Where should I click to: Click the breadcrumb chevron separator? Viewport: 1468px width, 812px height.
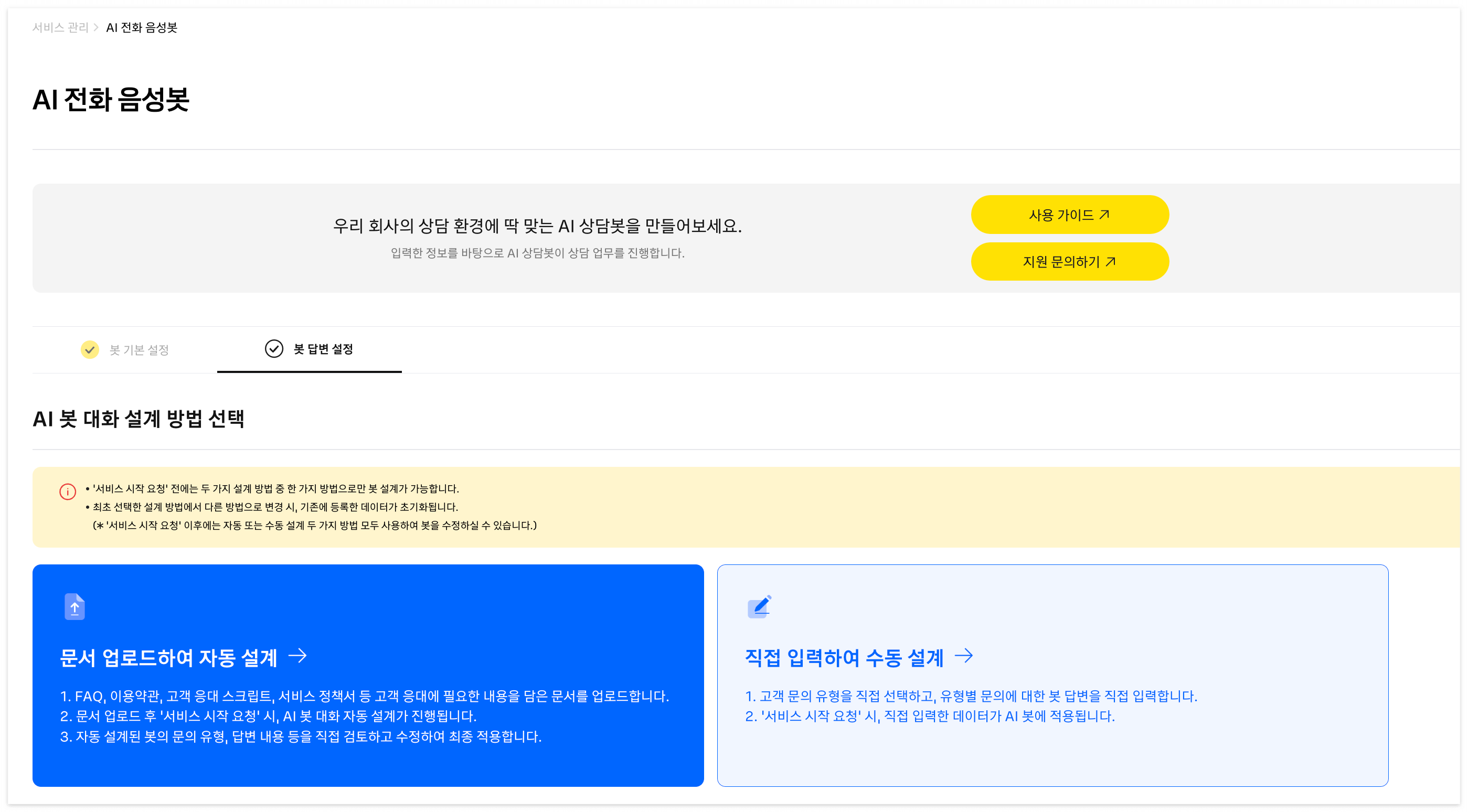(x=97, y=27)
